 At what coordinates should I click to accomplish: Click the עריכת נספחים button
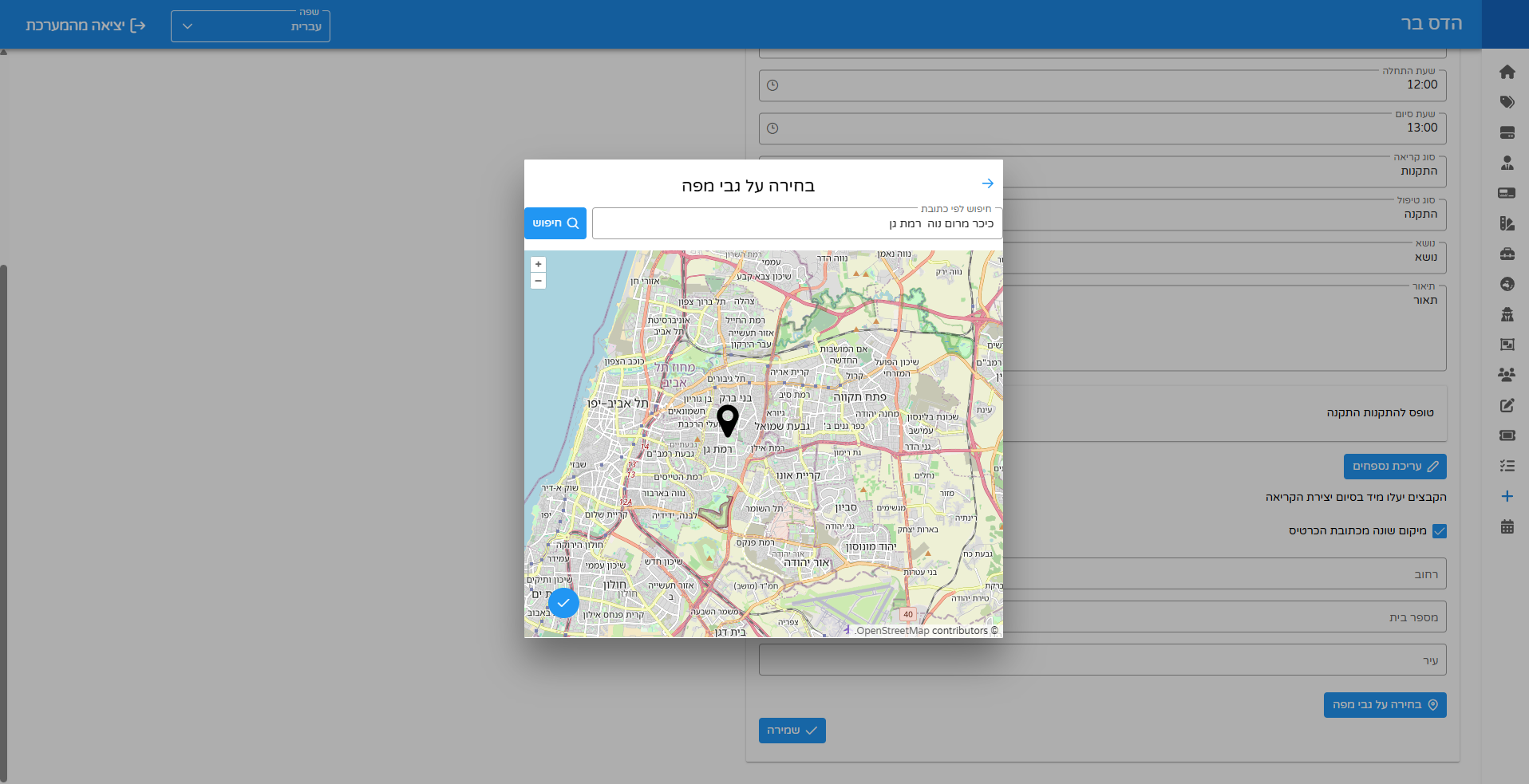point(1395,467)
